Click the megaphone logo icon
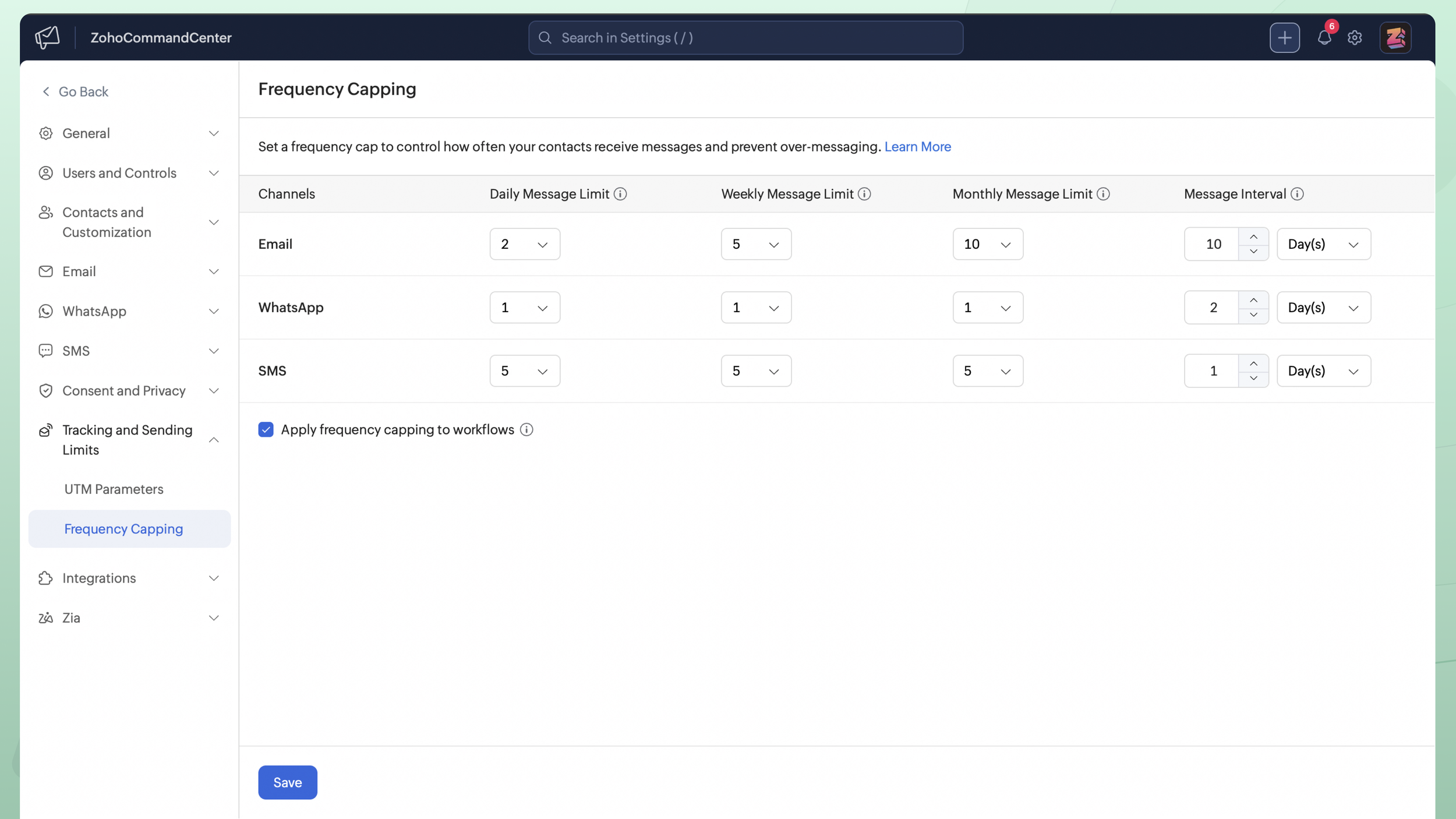The image size is (1456, 819). pyautogui.click(x=47, y=38)
